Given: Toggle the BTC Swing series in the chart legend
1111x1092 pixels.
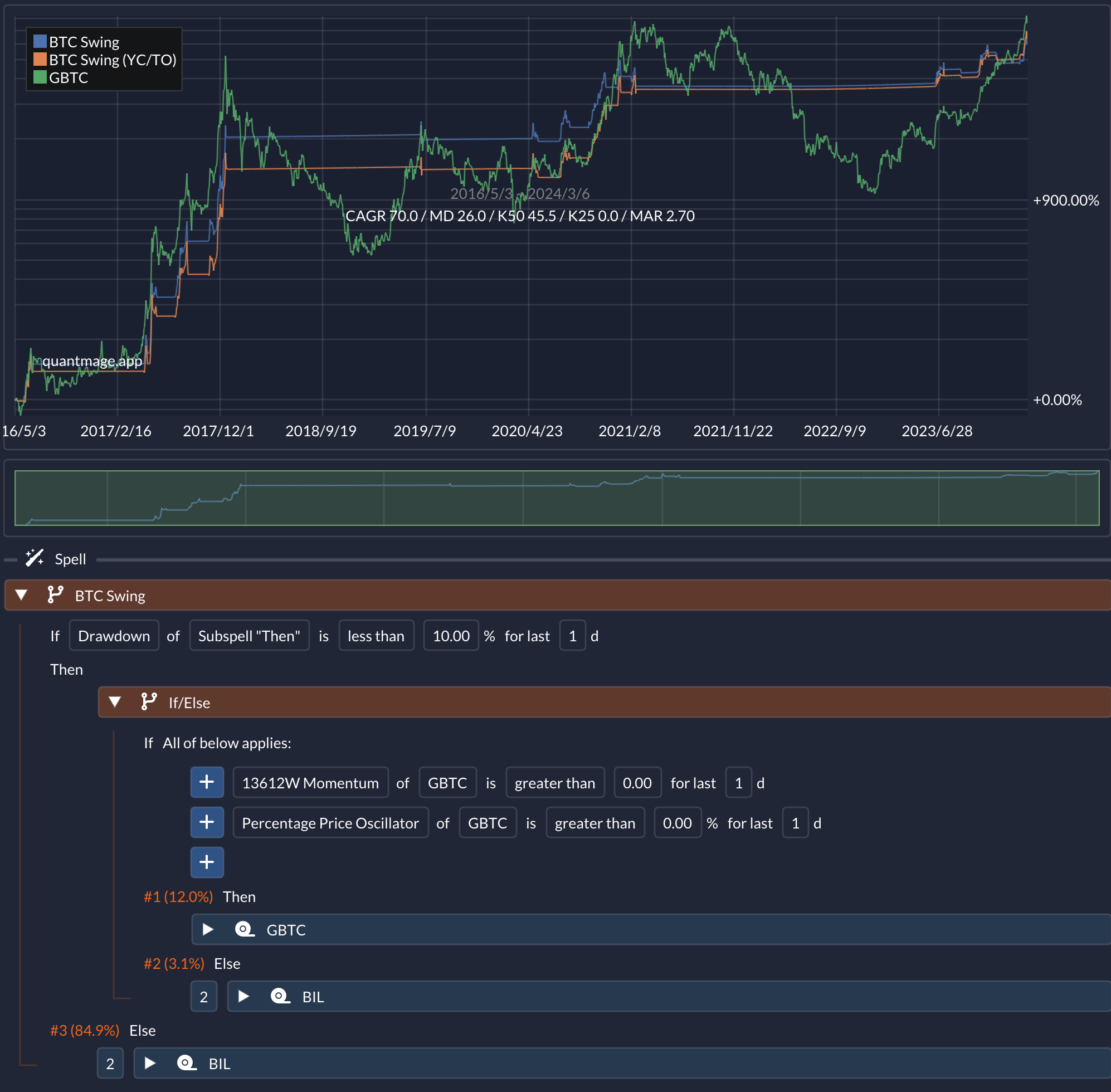Looking at the screenshot, I should pos(84,42).
